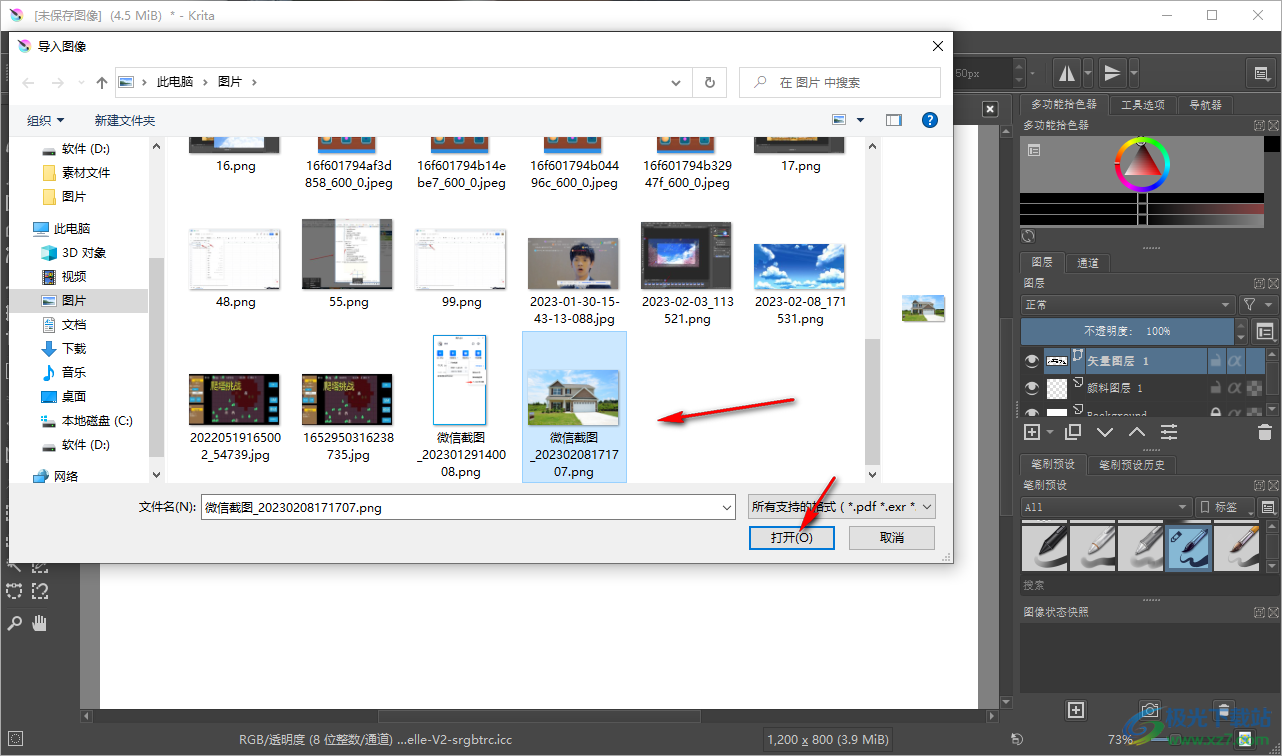1282x756 pixels.
Task: Open the layer filter funnel dropdown
Action: click(x=1259, y=304)
